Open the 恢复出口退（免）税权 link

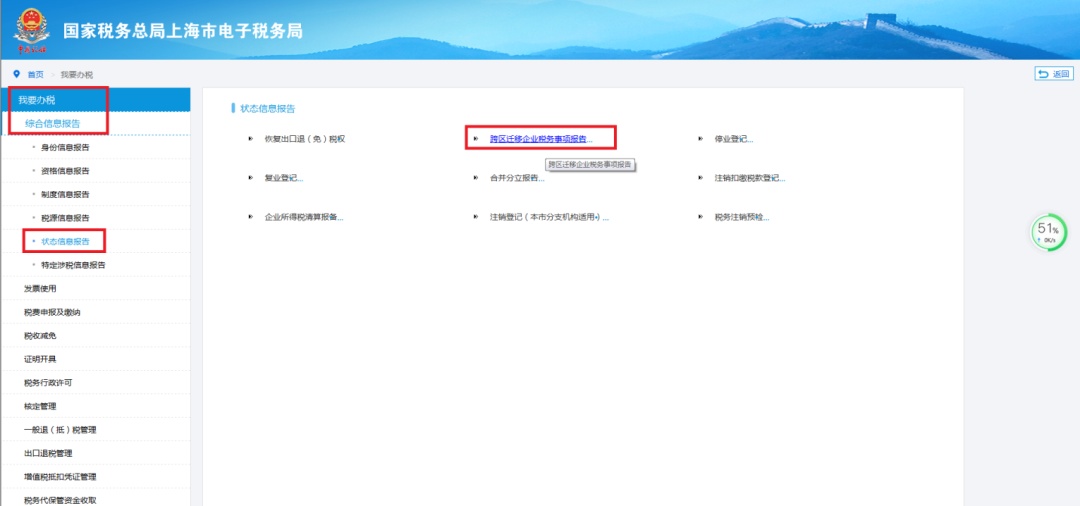[x=304, y=139]
